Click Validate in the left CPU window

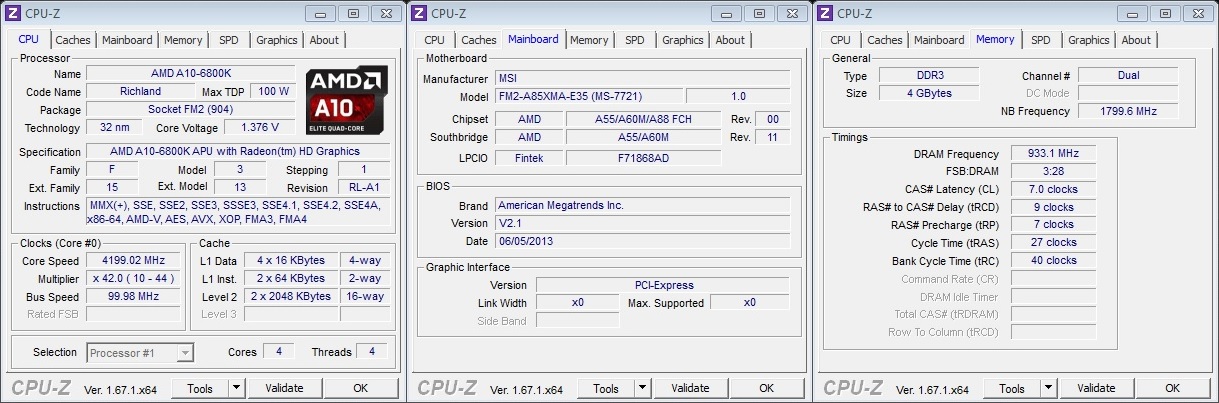284,388
